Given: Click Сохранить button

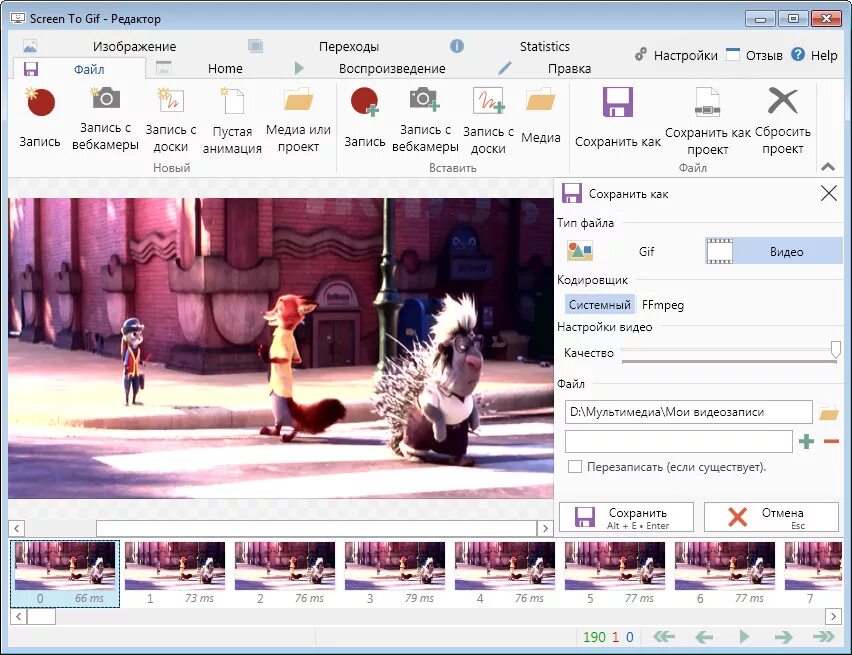Looking at the screenshot, I should (x=626, y=516).
